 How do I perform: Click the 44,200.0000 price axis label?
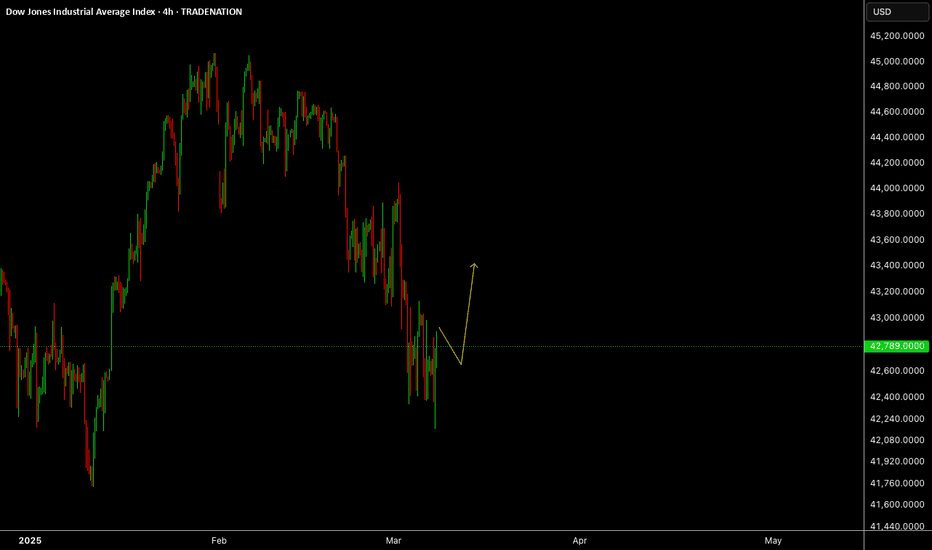(897, 163)
